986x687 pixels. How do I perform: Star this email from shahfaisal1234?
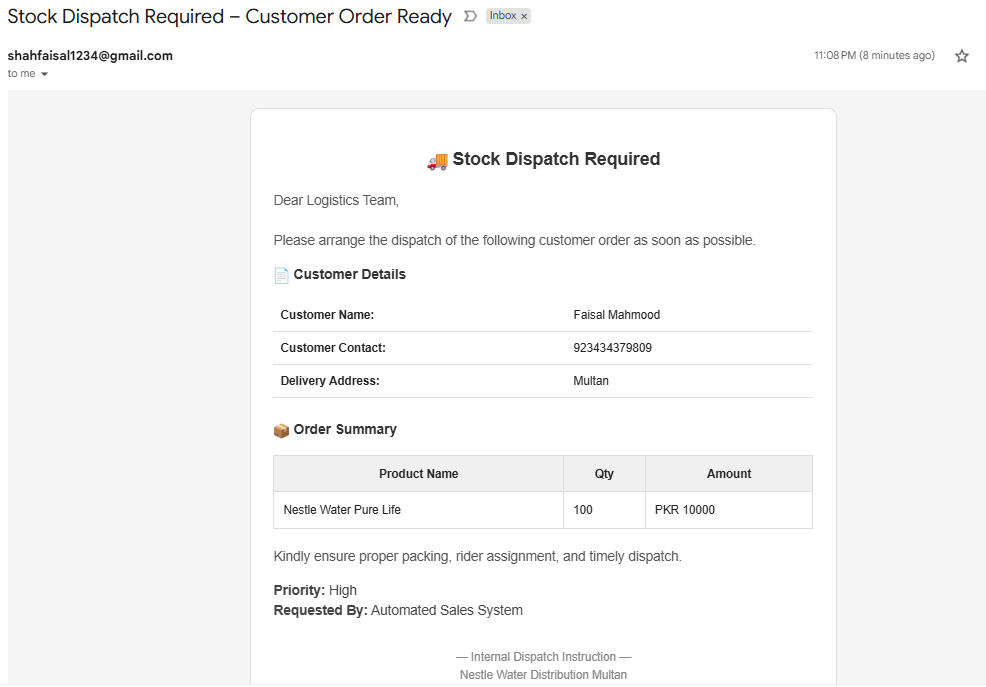tap(961, 56)
